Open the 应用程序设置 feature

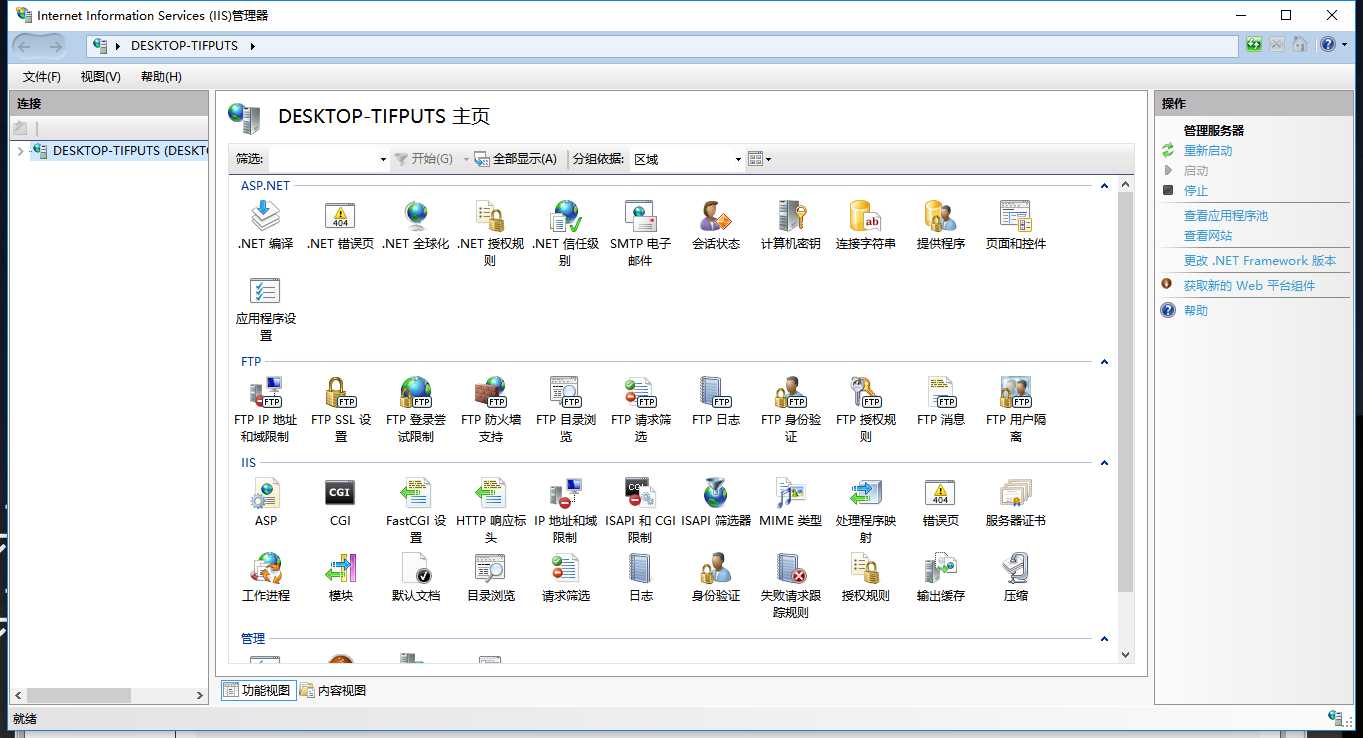pos(265,292)
